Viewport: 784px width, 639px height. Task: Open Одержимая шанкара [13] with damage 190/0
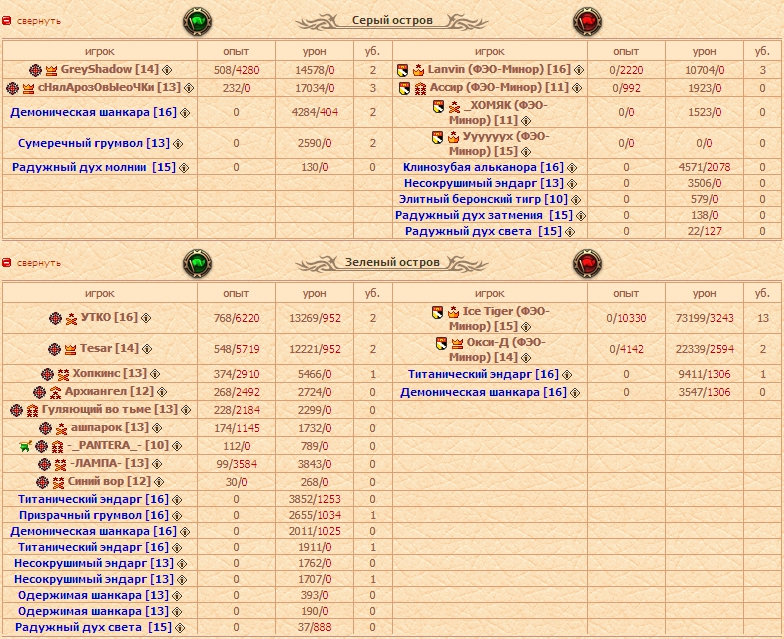(93, 612)
